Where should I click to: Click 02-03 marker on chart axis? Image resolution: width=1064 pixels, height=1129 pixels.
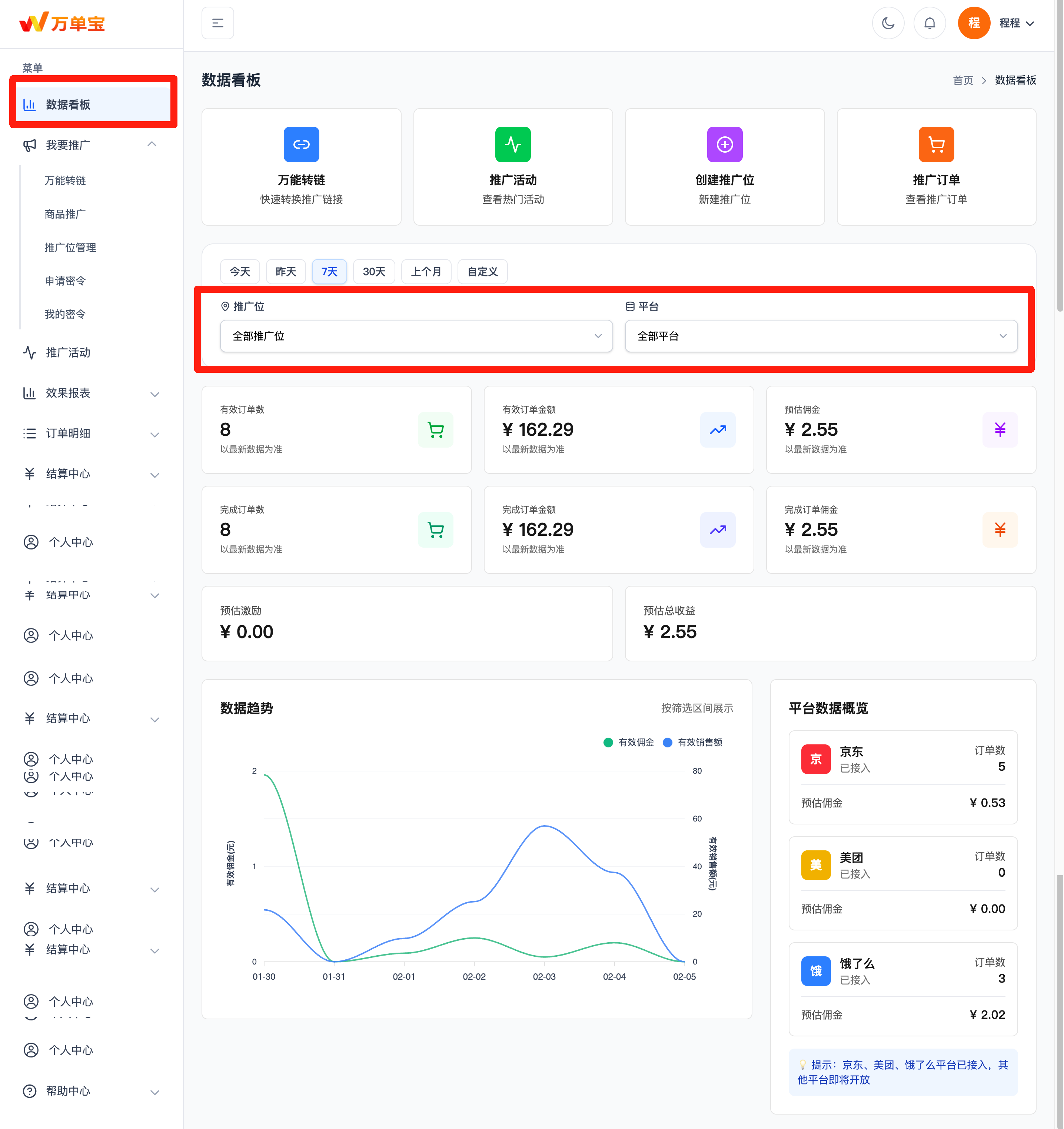coord(544,977)
